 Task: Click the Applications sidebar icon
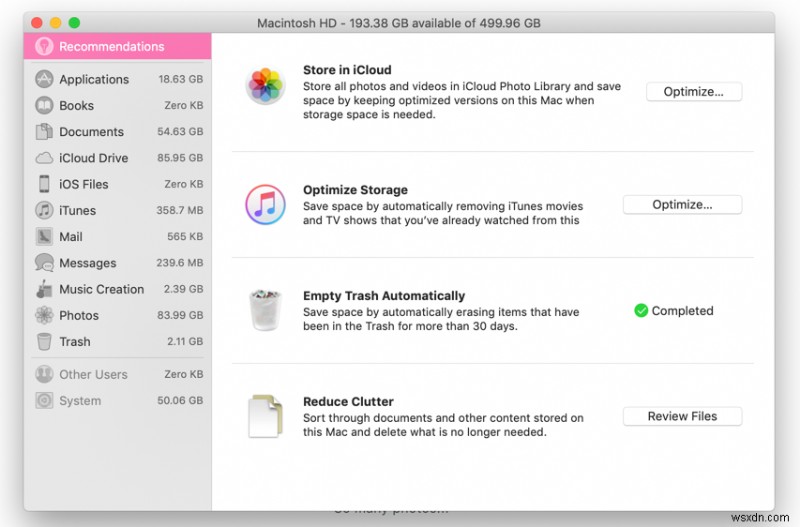(x=44, y=79)
